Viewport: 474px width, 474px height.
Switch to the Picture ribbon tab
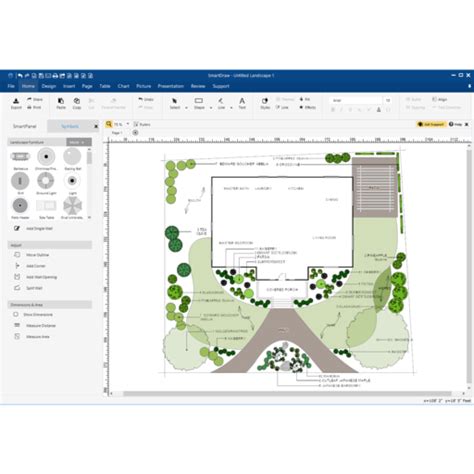[x=144, y=86]
